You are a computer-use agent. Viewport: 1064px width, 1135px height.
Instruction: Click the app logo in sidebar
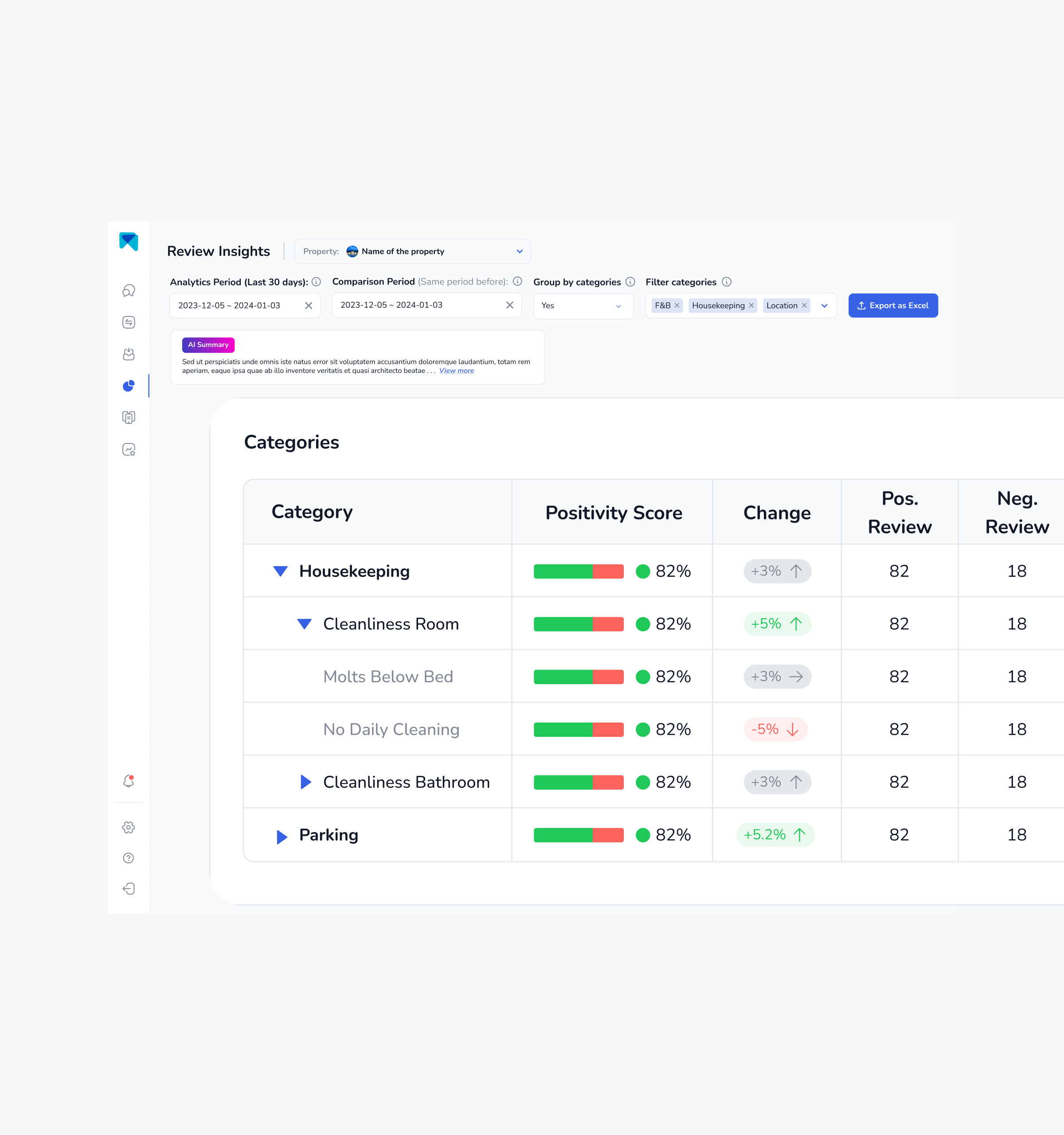coord(129,242)
